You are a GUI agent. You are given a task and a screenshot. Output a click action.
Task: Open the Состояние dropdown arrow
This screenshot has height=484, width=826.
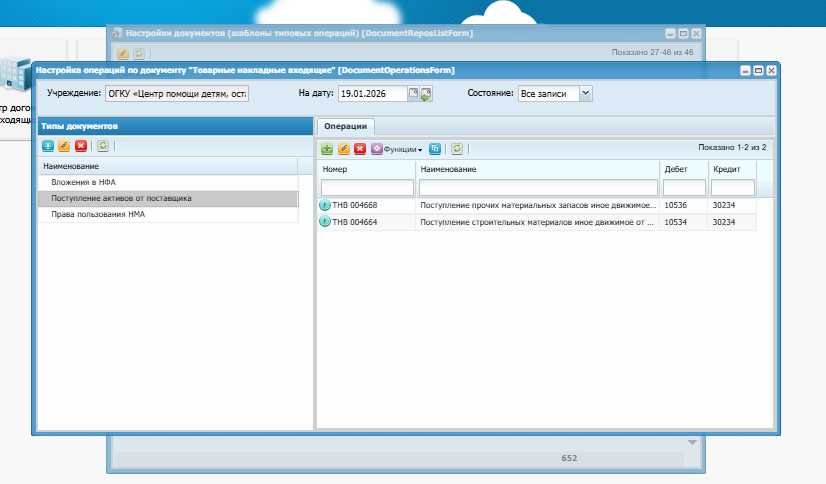585,93
